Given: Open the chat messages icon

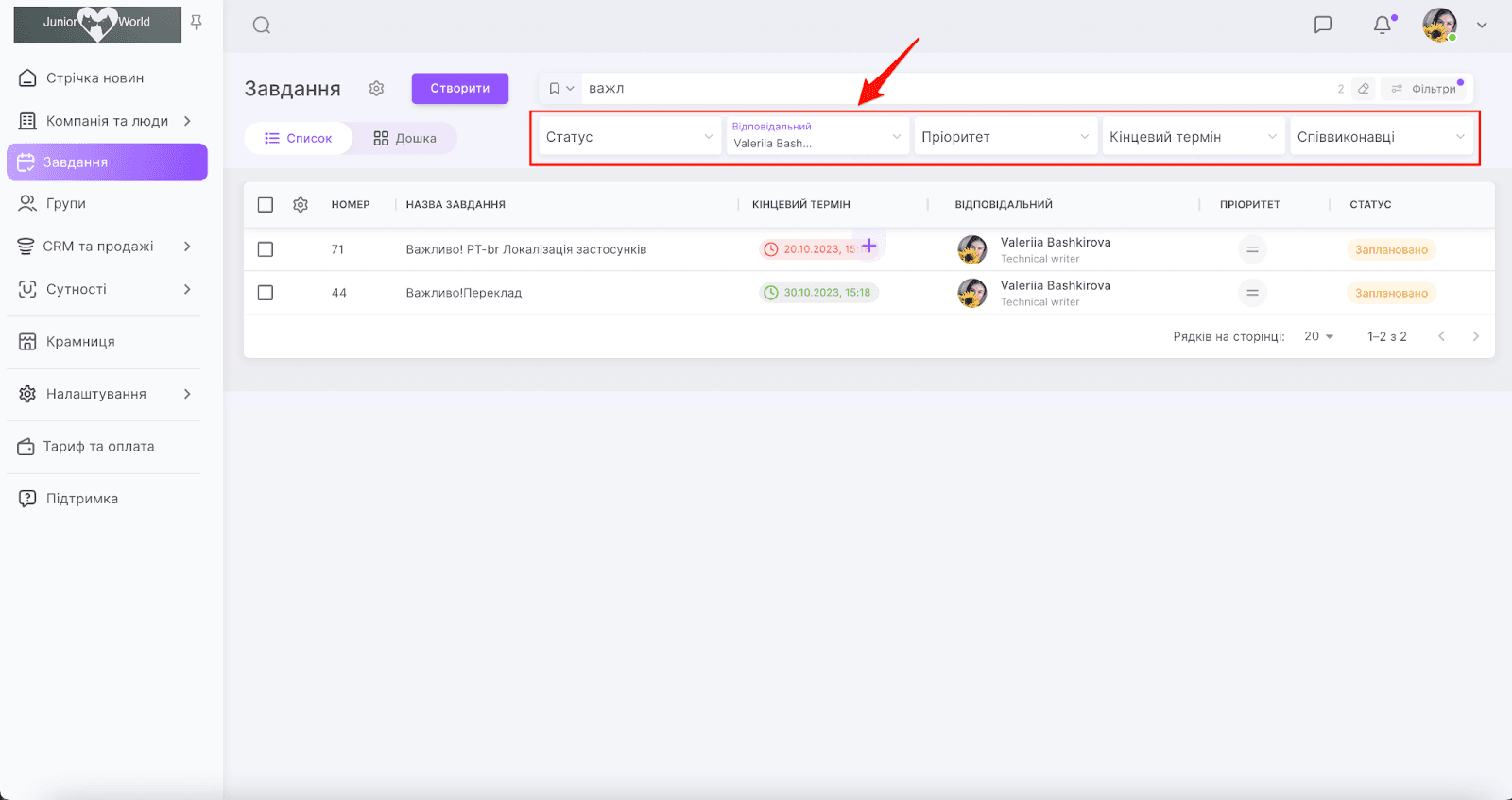Looking at the screenshot, I should click(1323, 25).
